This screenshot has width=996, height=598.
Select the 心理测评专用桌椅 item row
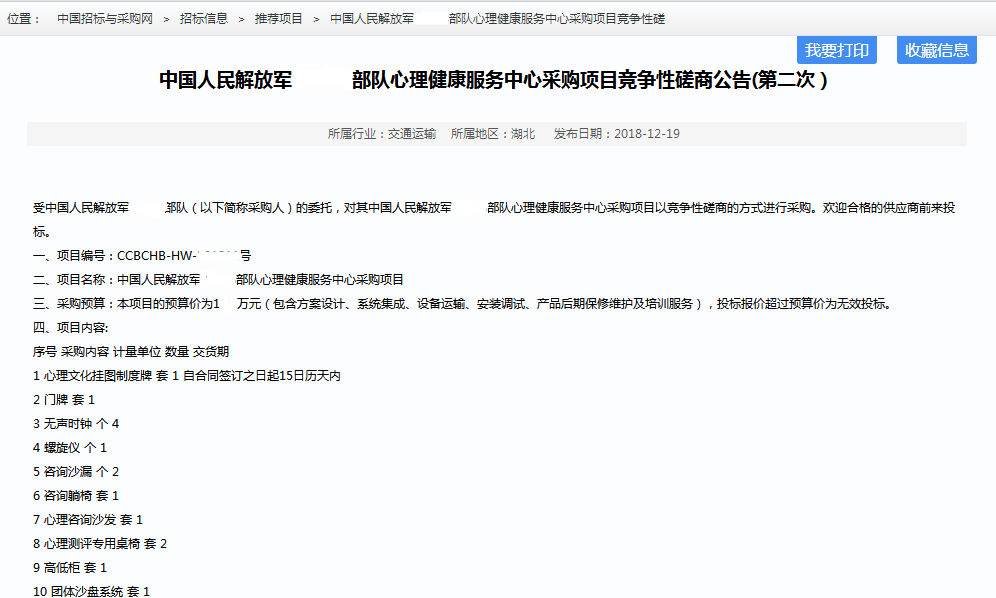tap(100, 544)
